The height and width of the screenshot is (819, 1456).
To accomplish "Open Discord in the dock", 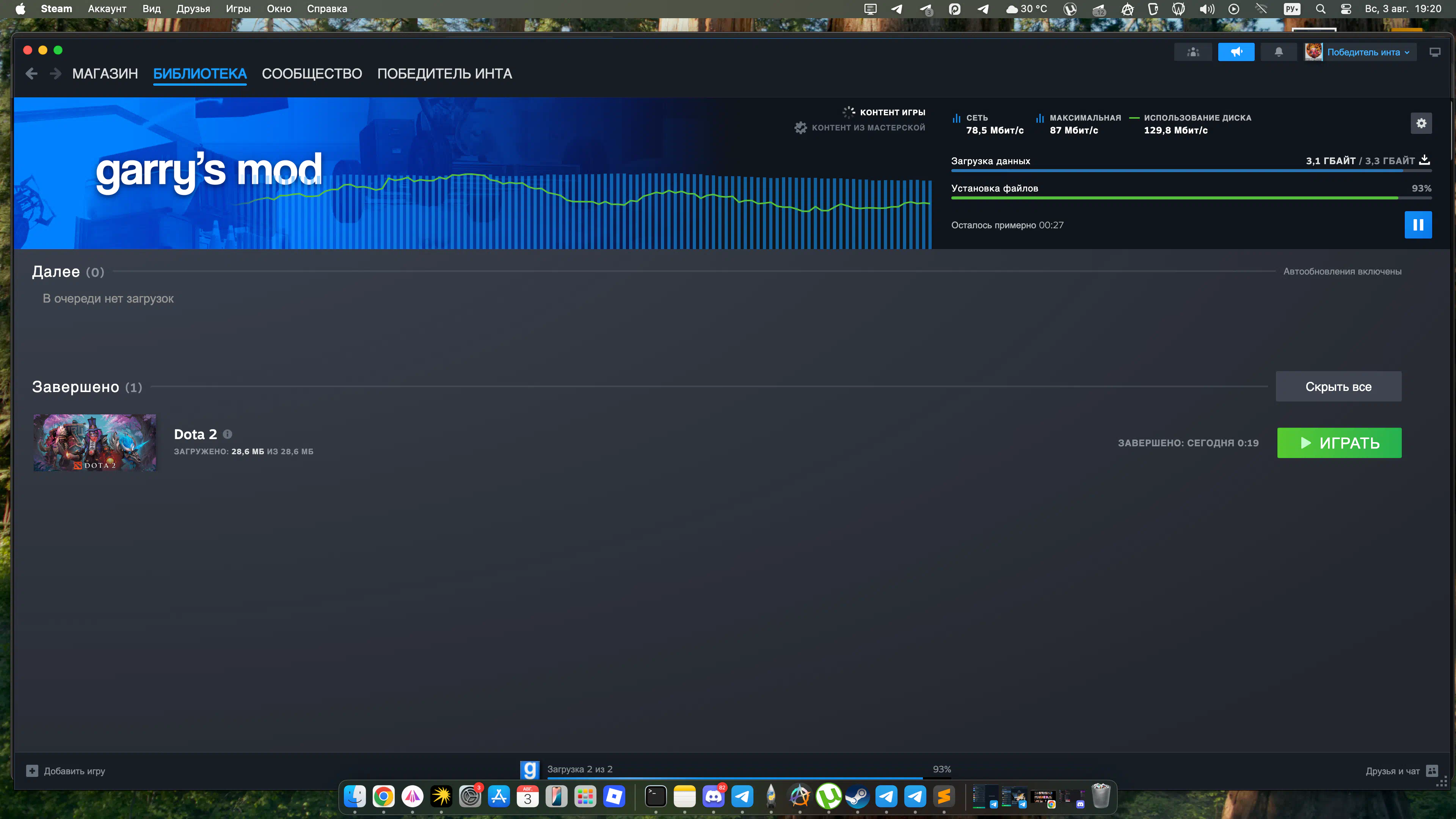I will click(x=714, y=797).
